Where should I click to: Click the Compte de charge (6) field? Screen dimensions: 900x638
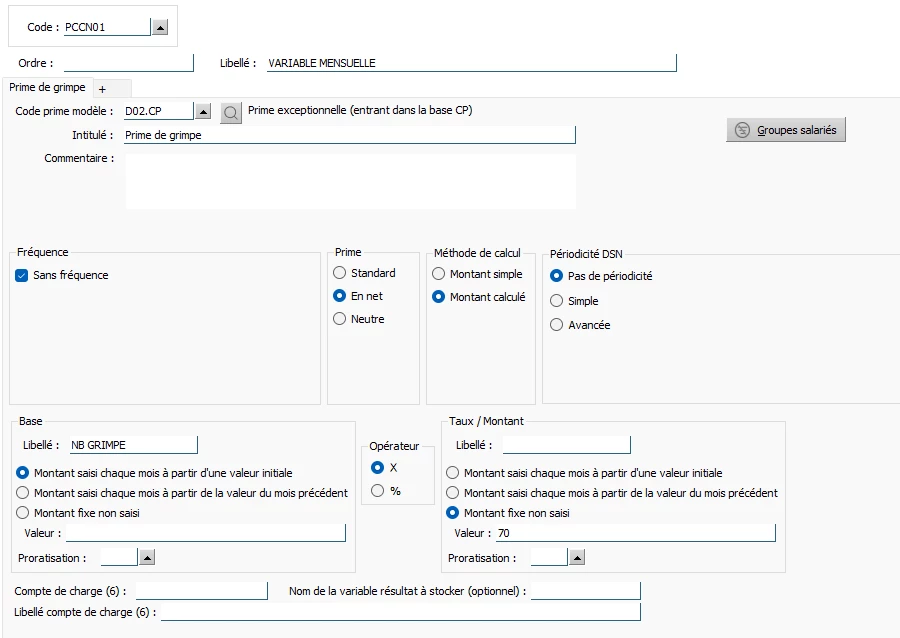201,591
